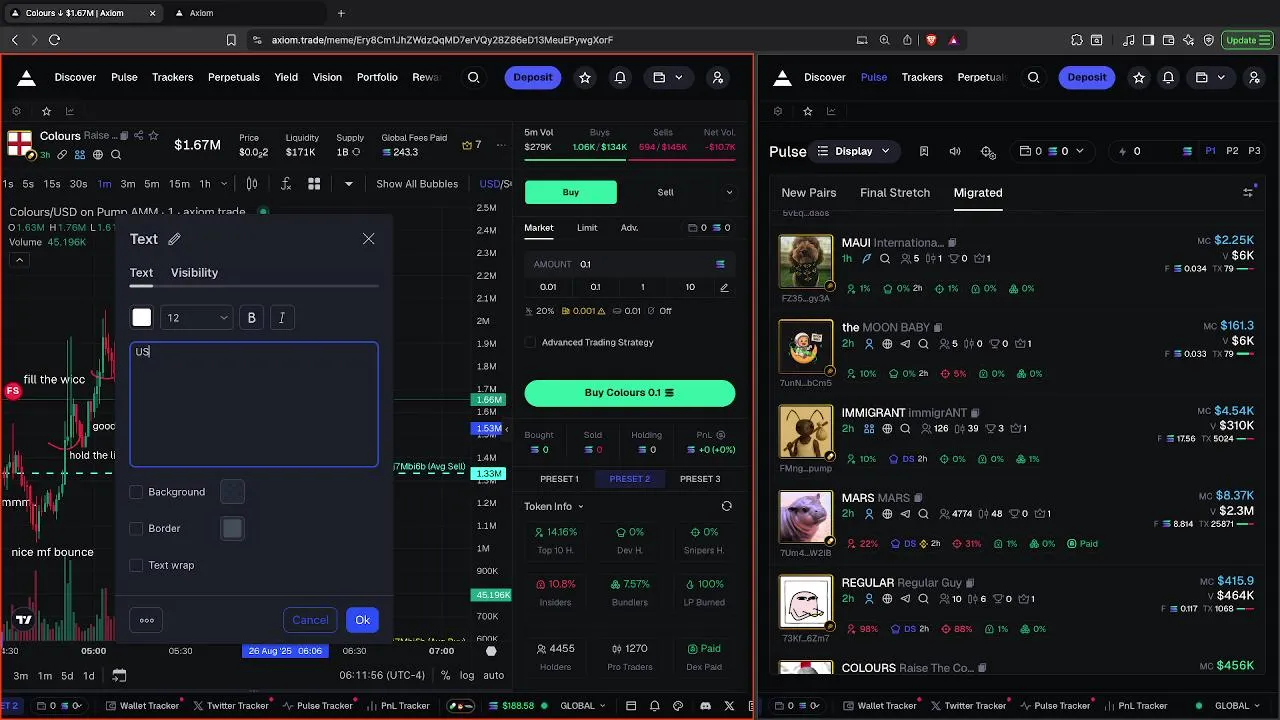Open candlestick chart style icon
Image resolution: width=1280 pixels, height=720 pixels.
(x=252, y=184)
